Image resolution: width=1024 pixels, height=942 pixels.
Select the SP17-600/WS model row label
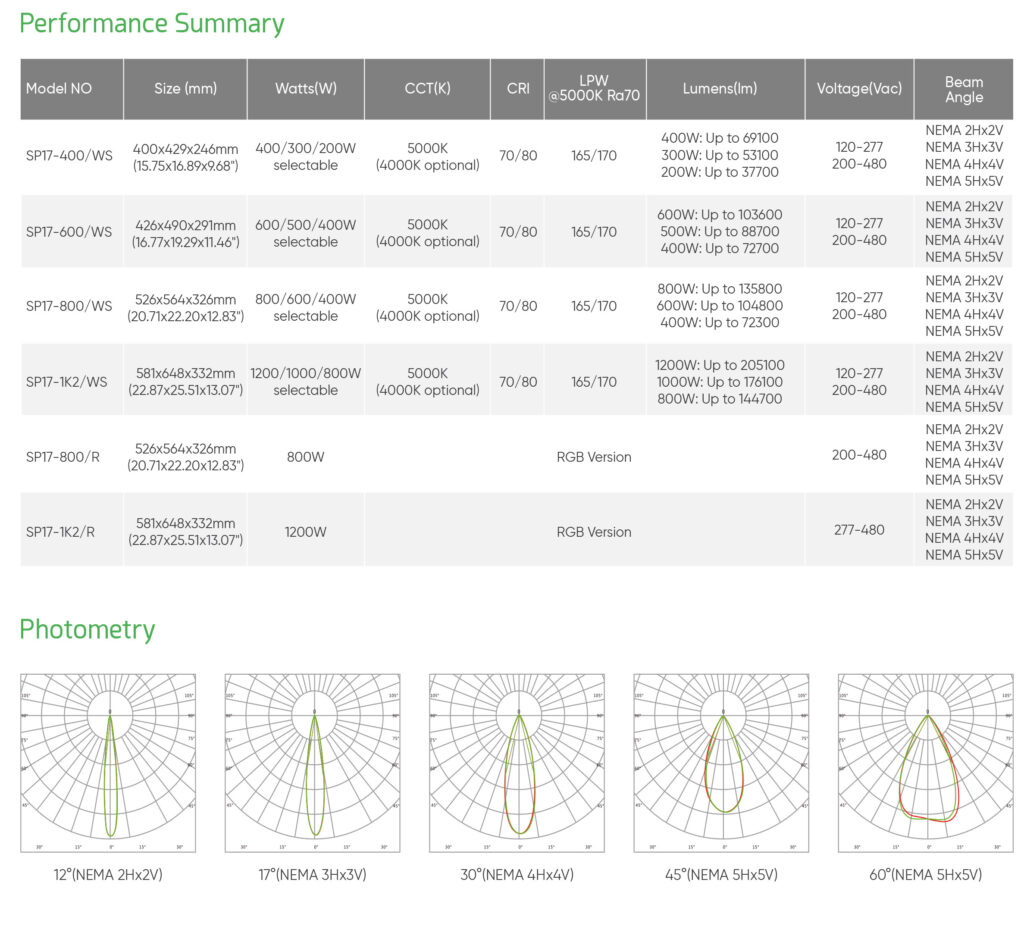[69, 232]
